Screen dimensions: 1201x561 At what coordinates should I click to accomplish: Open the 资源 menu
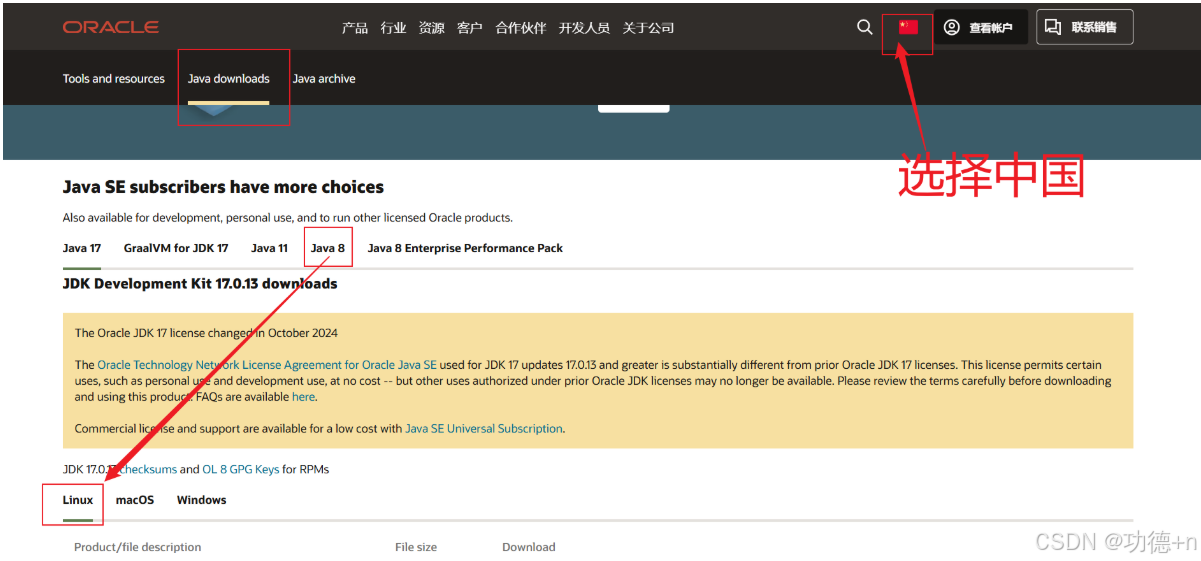click(x=432, y=28)
